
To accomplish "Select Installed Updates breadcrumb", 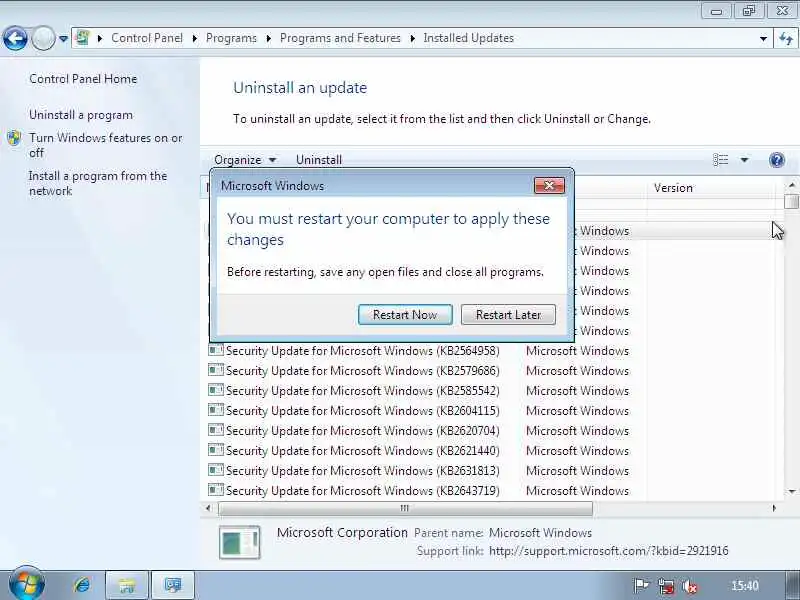I will 468,38.
